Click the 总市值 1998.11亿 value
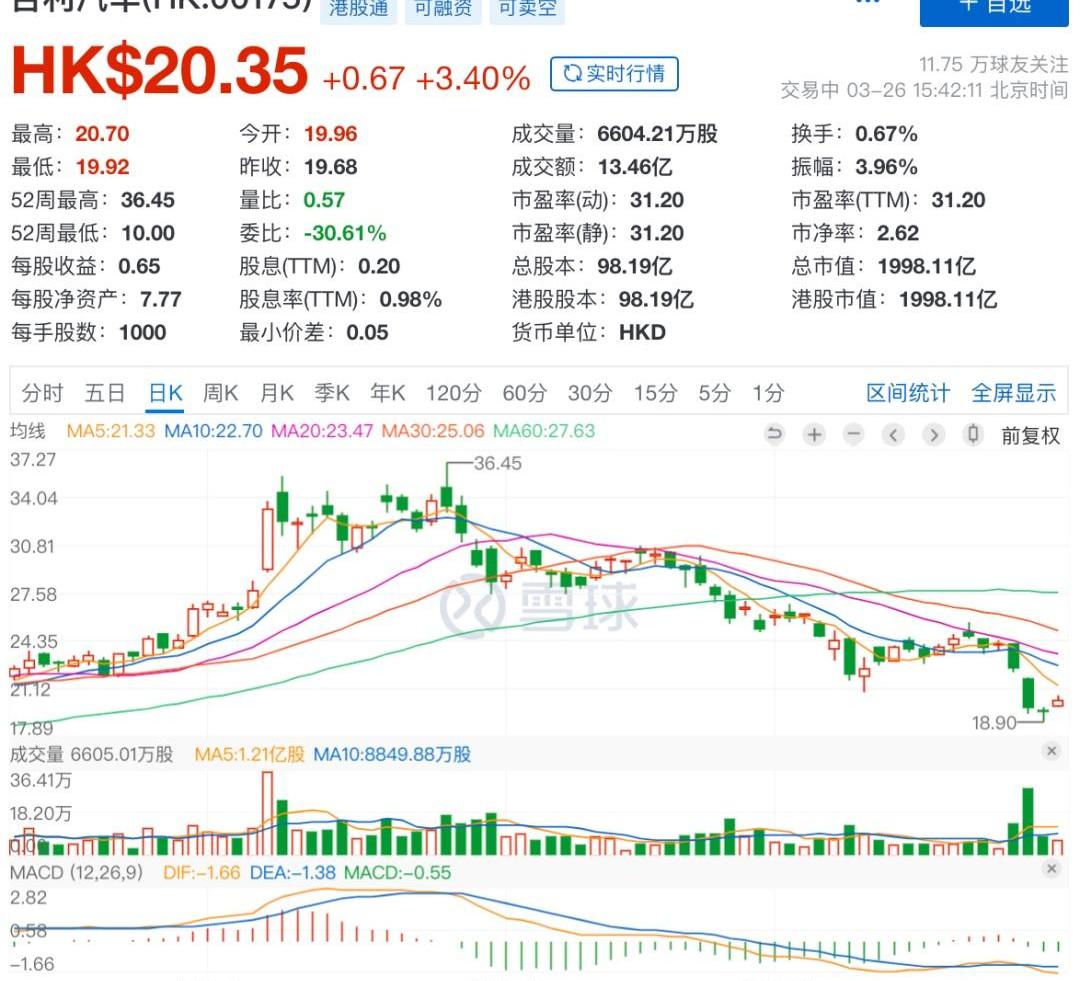This screenshot has height=981, width=1080. click(x=926, y=267)
